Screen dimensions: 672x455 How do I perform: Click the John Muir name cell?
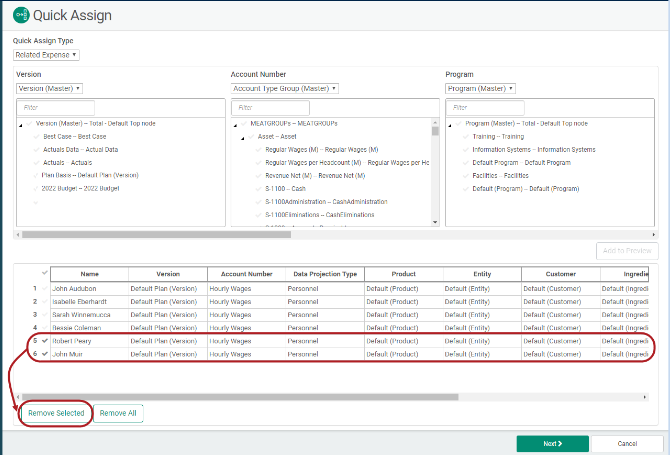coord(90,354)
